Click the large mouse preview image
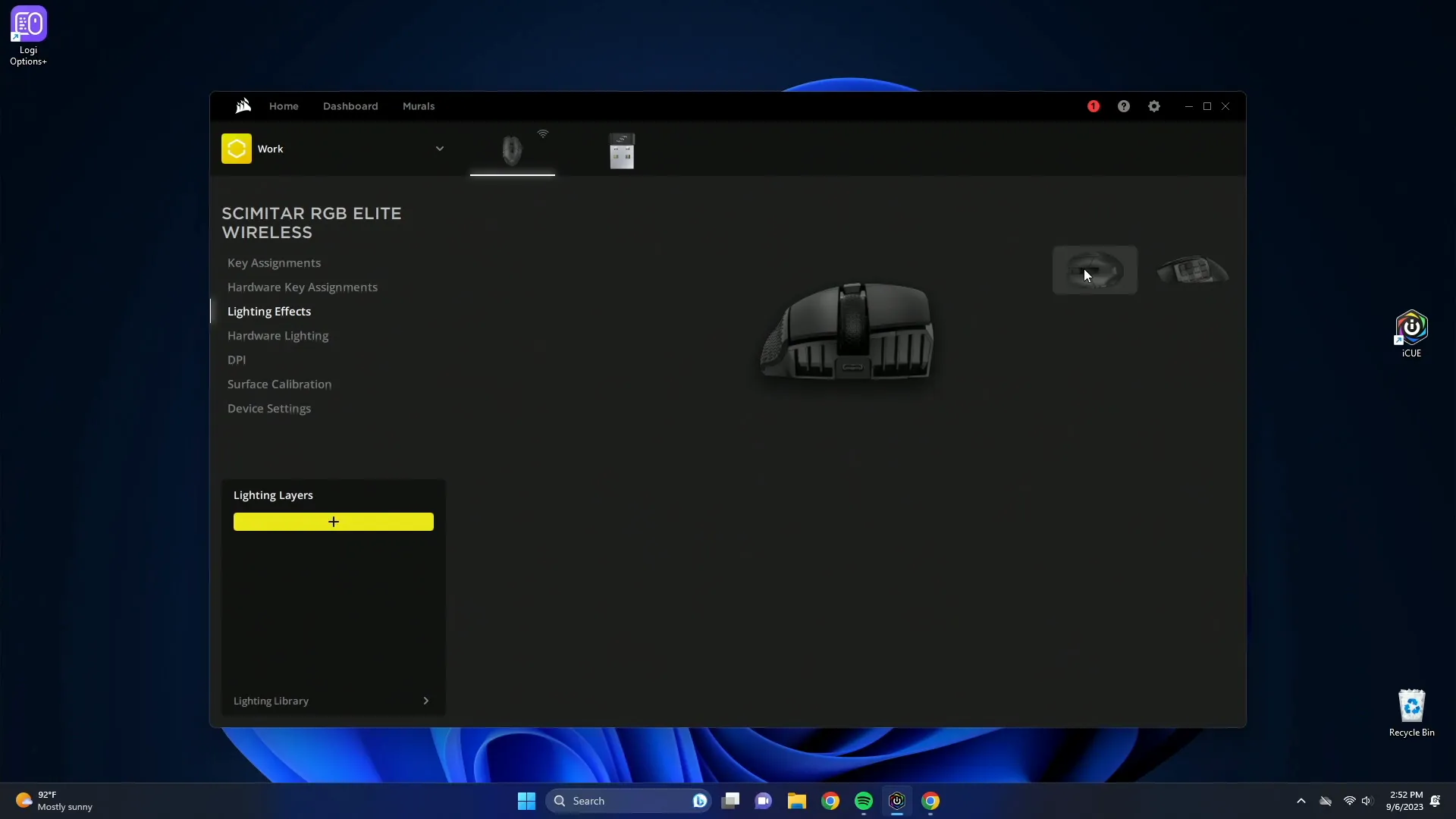The height and width of the screenshot is (819, 1456). [x=848, y=331]
